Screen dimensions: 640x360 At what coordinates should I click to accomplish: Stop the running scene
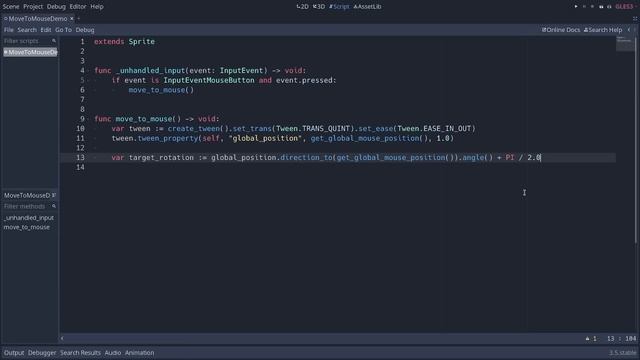(x=592, y=7)
